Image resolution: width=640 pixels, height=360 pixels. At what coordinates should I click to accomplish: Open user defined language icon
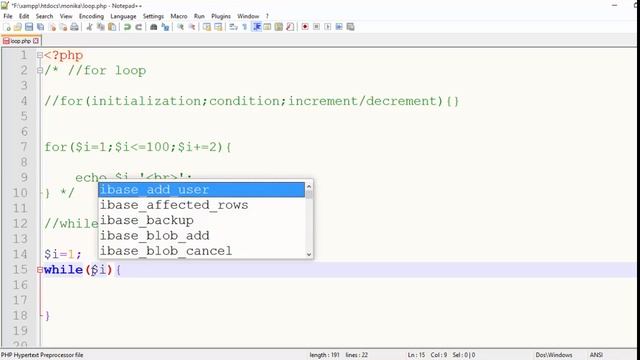(267, 27)
